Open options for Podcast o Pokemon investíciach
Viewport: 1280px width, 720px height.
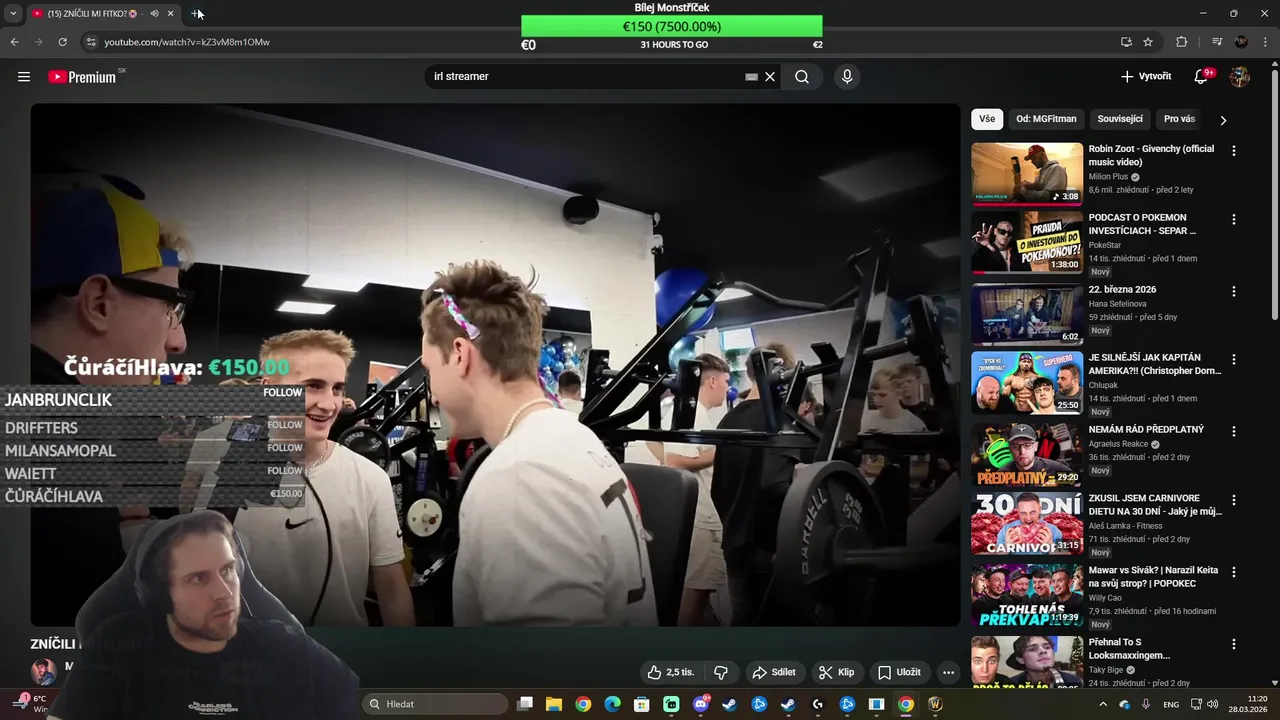(x=1233, y=220)
